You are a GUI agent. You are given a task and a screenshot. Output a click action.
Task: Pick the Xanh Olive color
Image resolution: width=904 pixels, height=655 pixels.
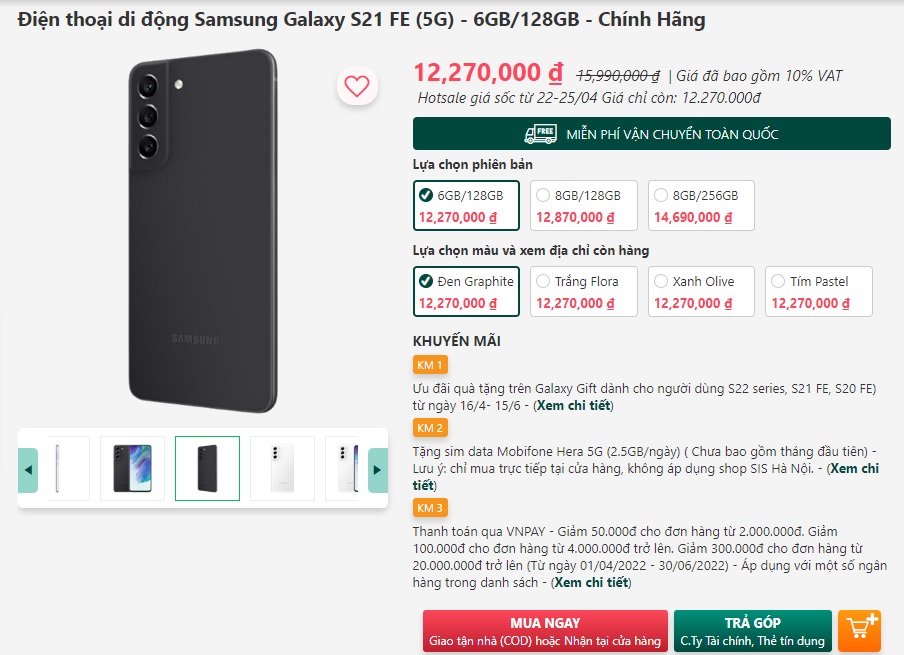(701, 291)
